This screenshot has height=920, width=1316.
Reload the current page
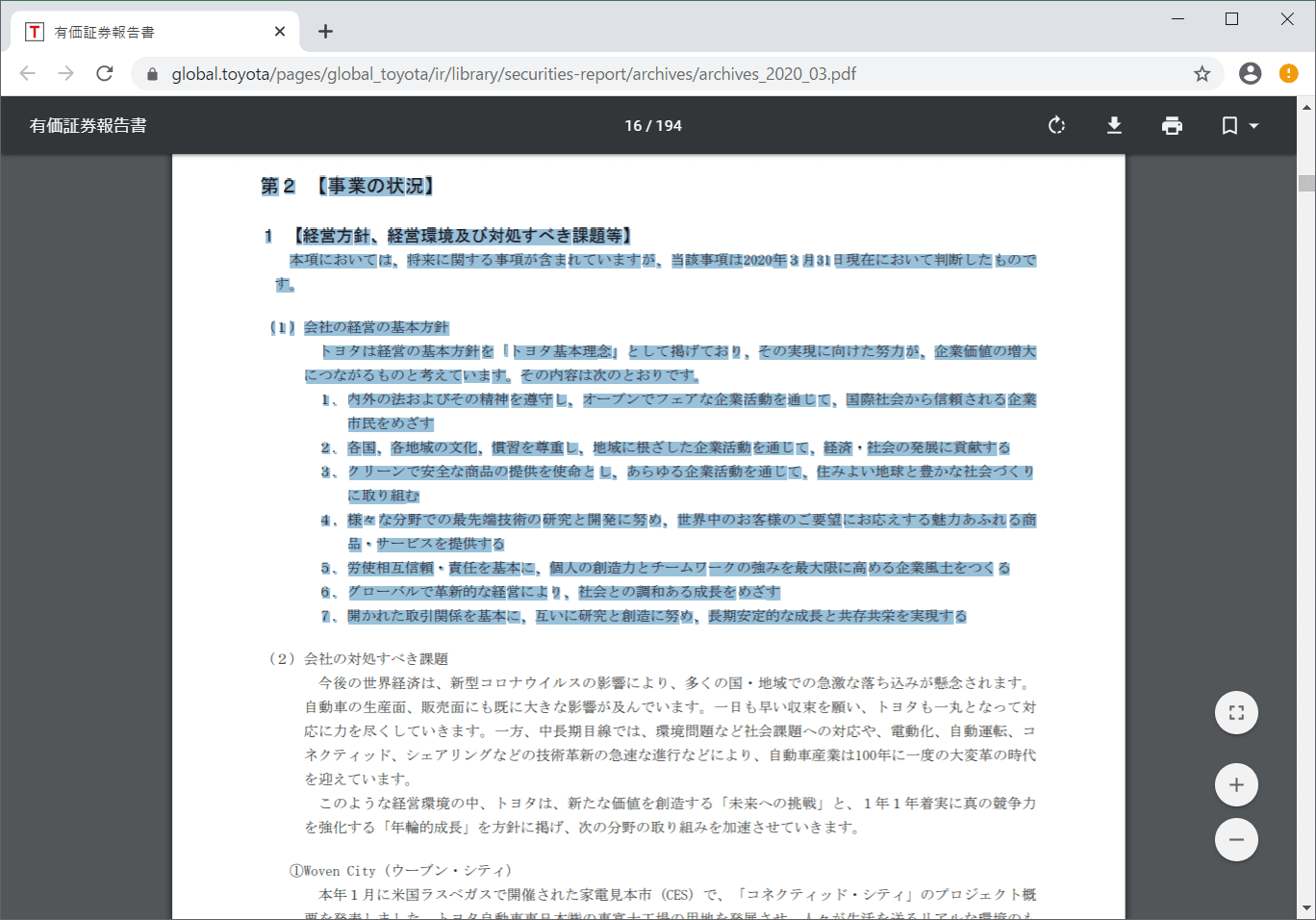click(105, 74)
